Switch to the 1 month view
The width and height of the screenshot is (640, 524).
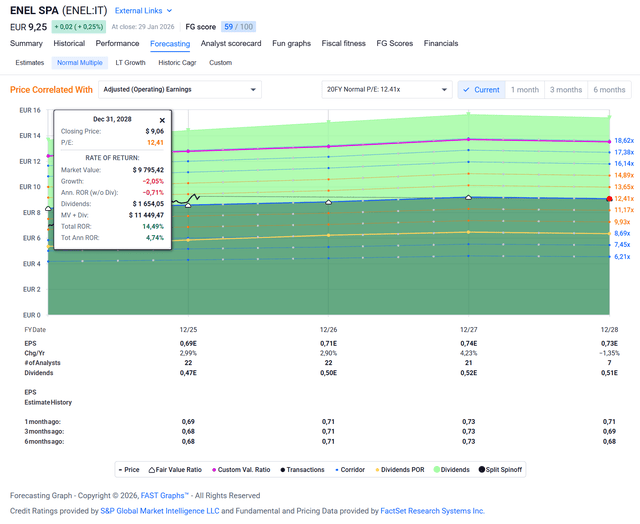525,90
